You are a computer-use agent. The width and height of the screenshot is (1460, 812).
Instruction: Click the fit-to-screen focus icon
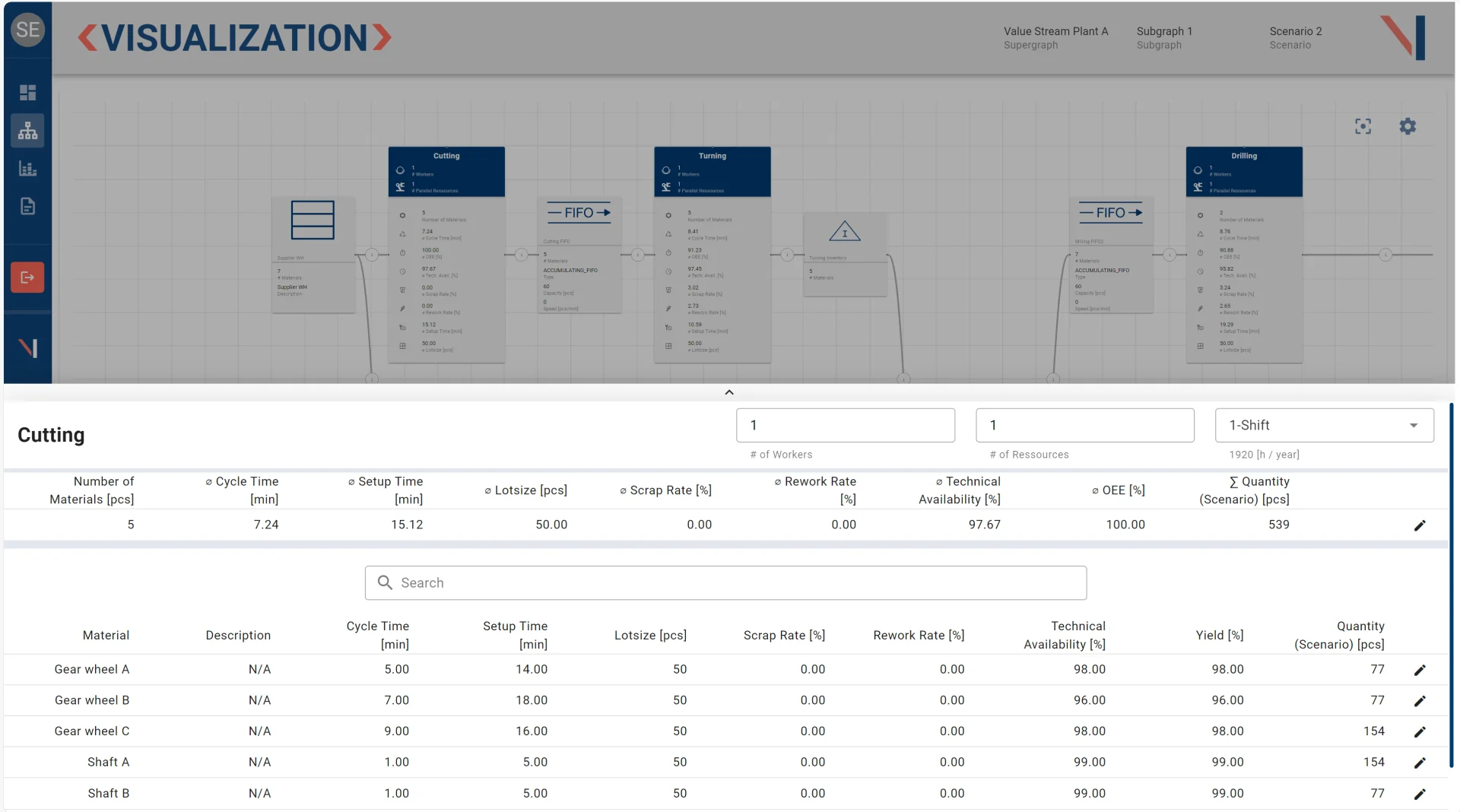click(1363, 126)
